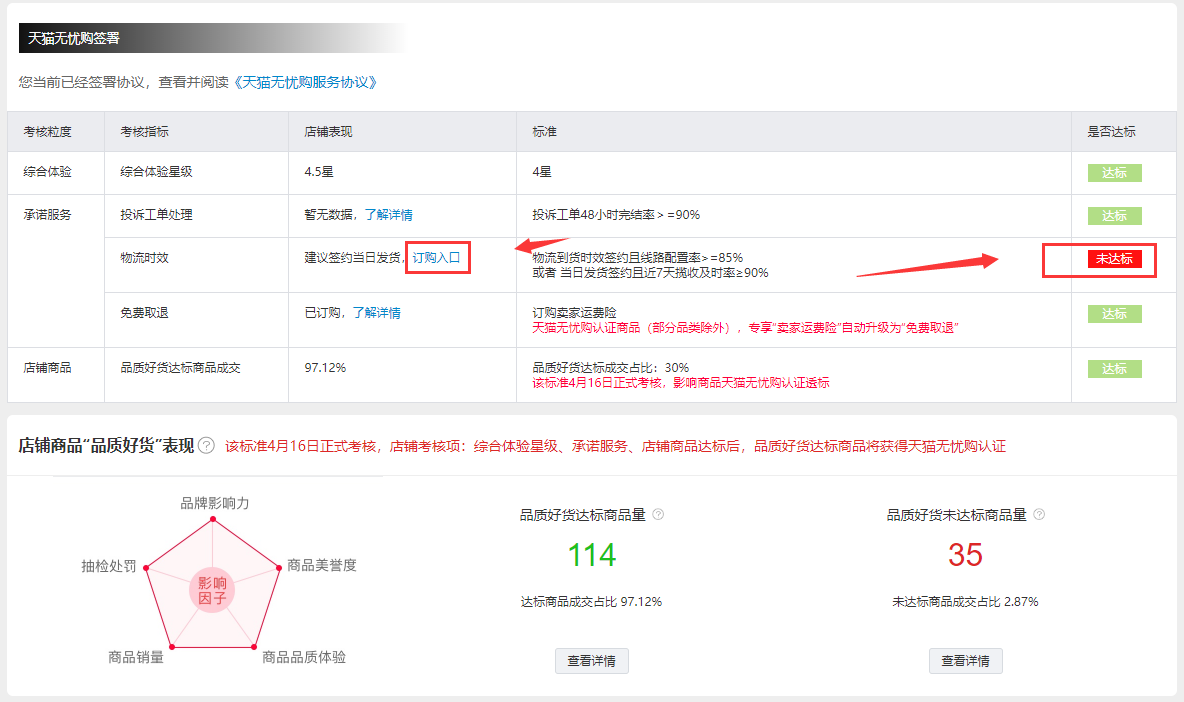Click 查看详情 under 未达标商品成交占比 2.87%
Screen dimensions: 1184x702
pyautogui.click(x=965, y=660)
